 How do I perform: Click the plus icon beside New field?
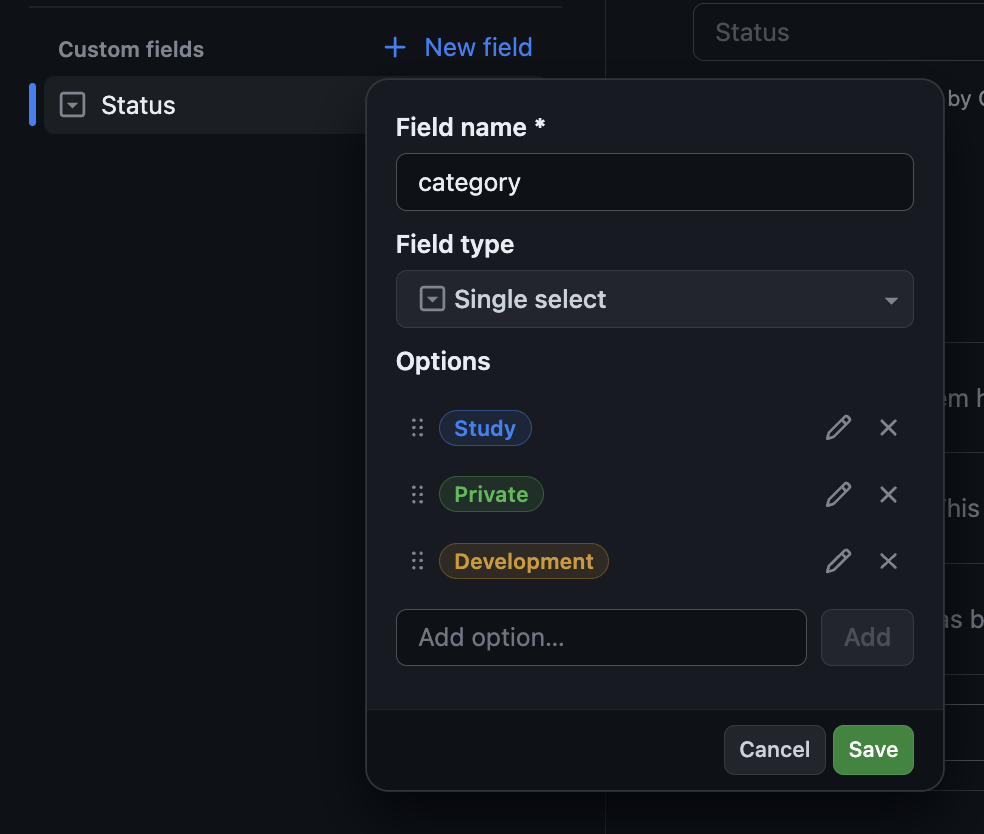[x=394, y=47]
